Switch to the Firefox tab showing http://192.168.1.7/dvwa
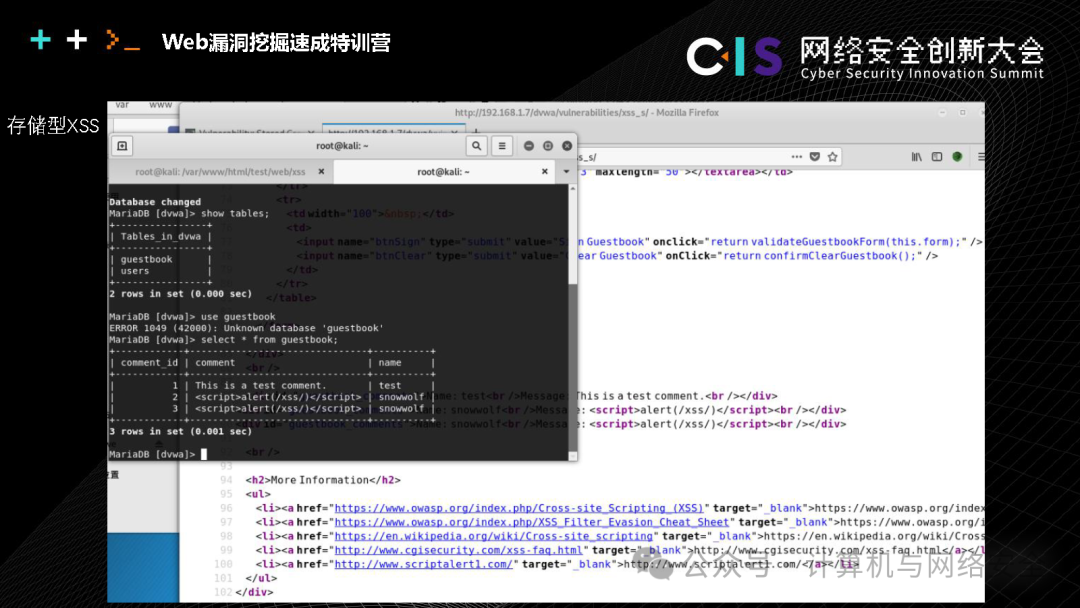Screen dimensions: 1080x608 (x=393, y=131)
